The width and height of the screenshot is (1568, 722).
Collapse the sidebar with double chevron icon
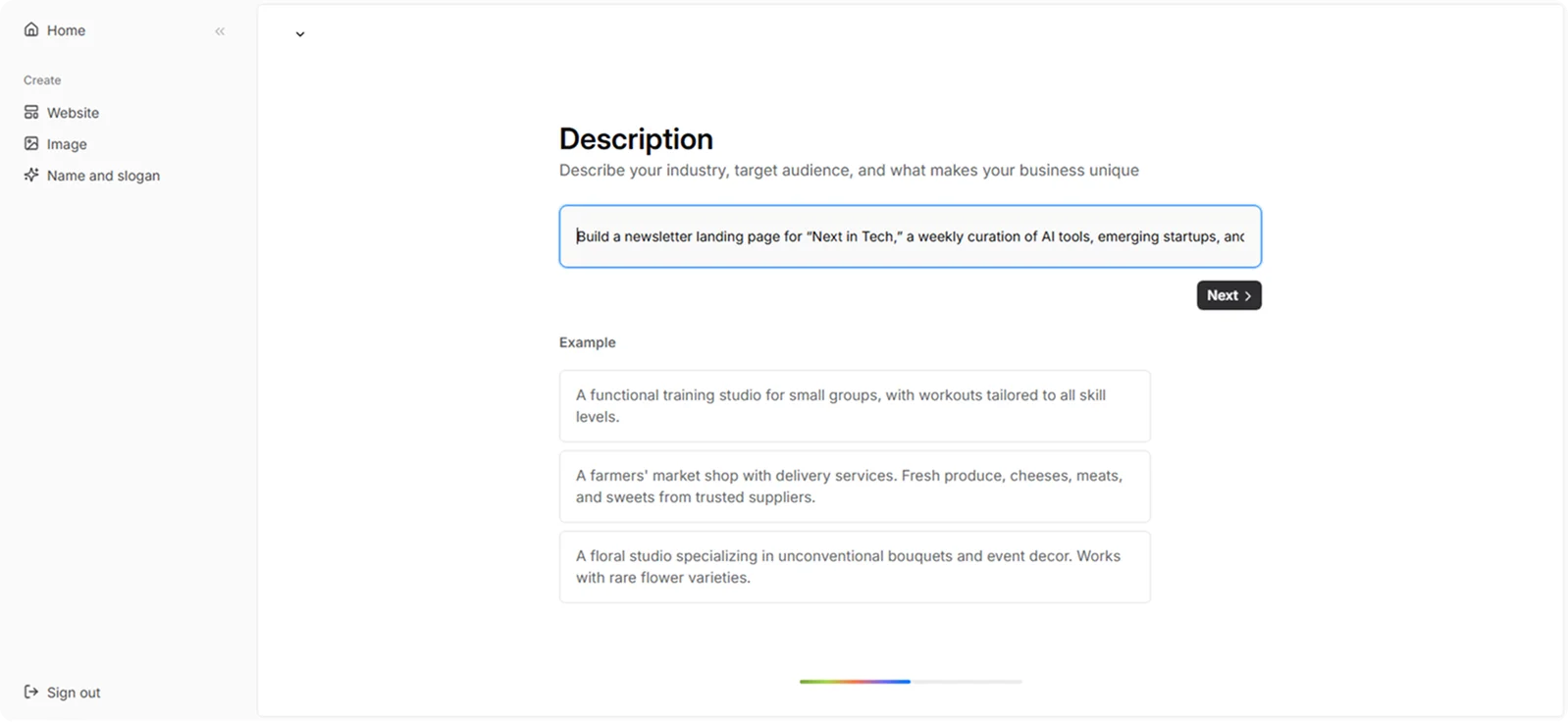coord(220,31)
